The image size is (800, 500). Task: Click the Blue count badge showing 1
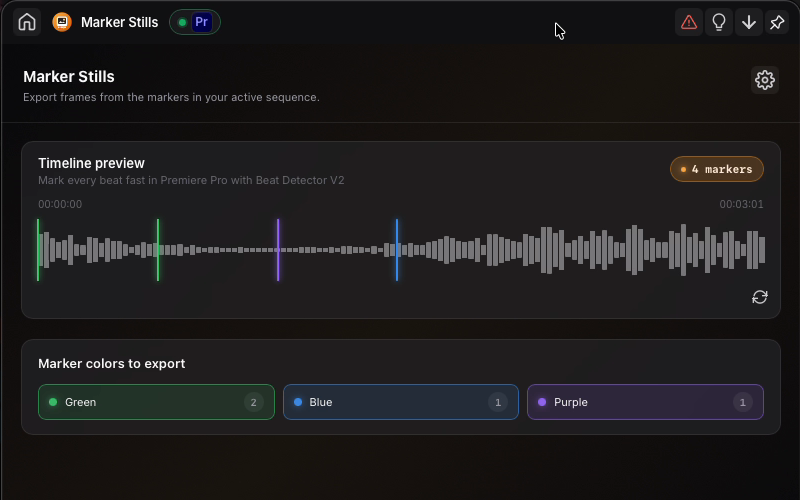pos(498,402)
